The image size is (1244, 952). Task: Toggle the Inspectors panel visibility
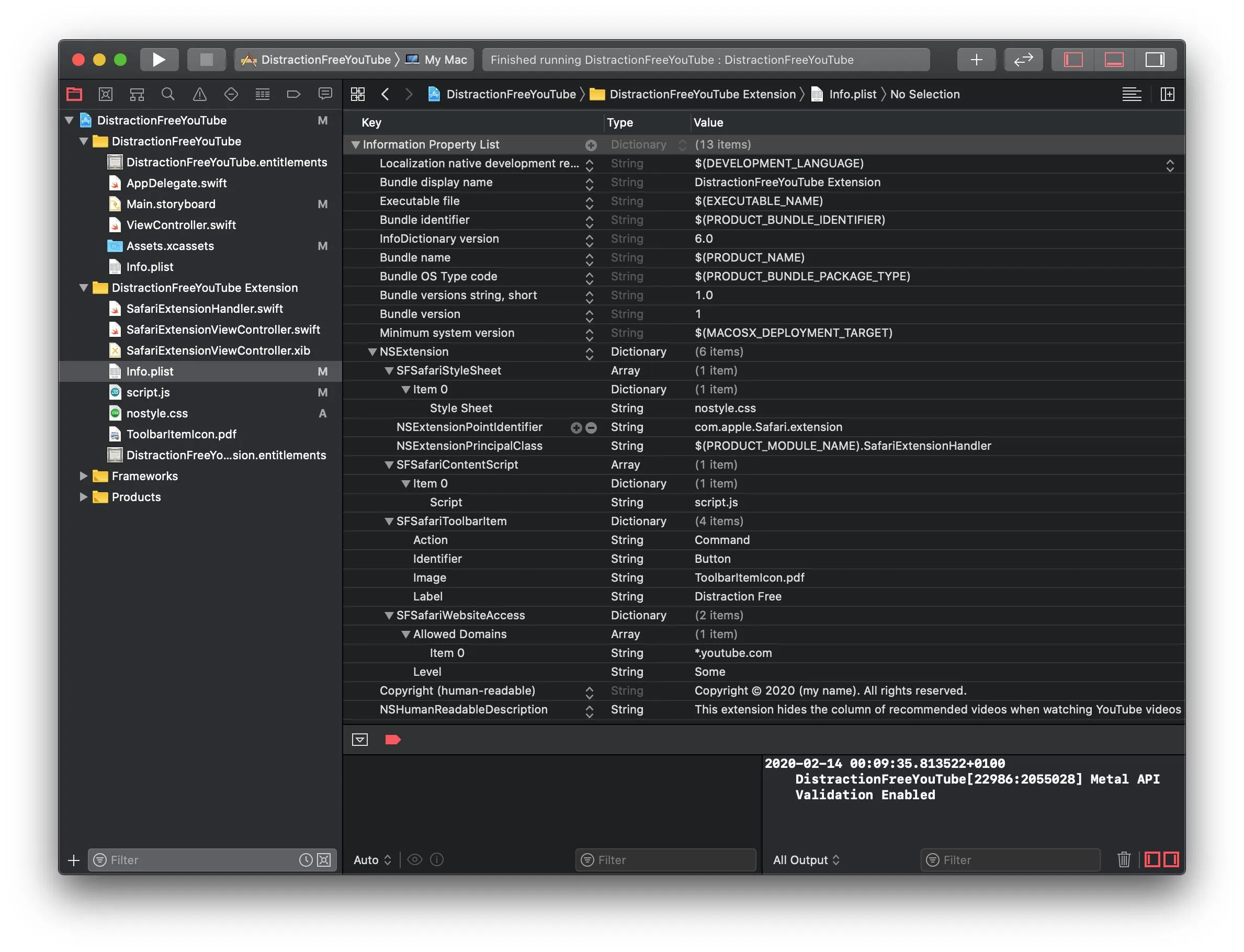1155,60
